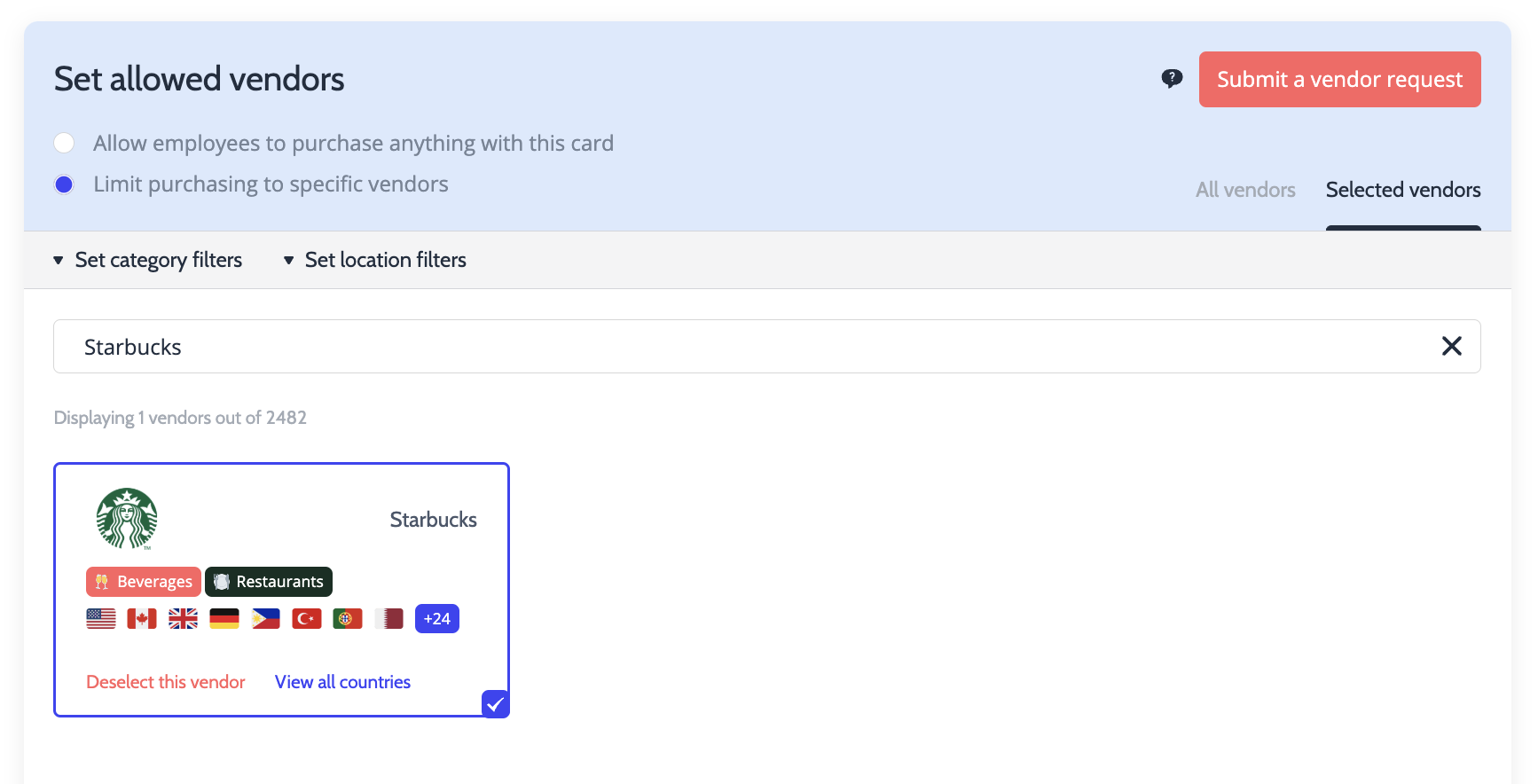This screenshot has height=784, width=1538.
Task: Click the Germany flag icon
Action: [224, 618]
